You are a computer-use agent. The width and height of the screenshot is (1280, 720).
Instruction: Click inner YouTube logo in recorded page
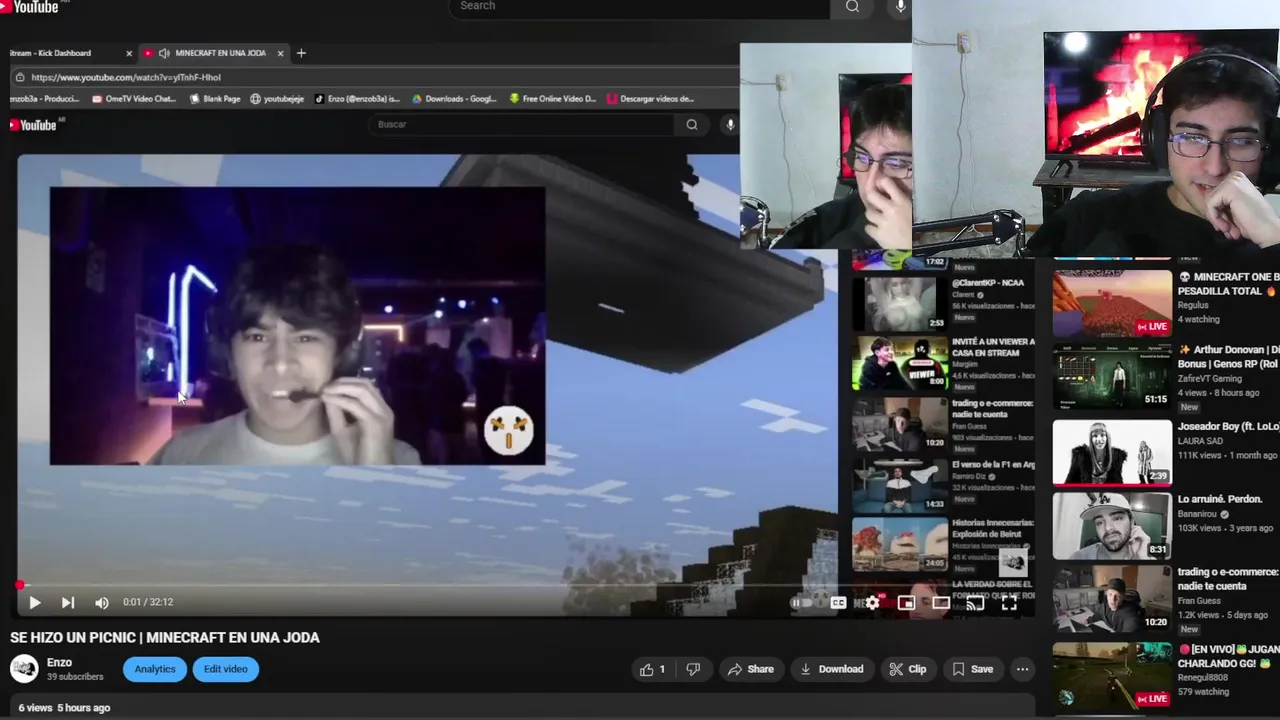(33, 125)
